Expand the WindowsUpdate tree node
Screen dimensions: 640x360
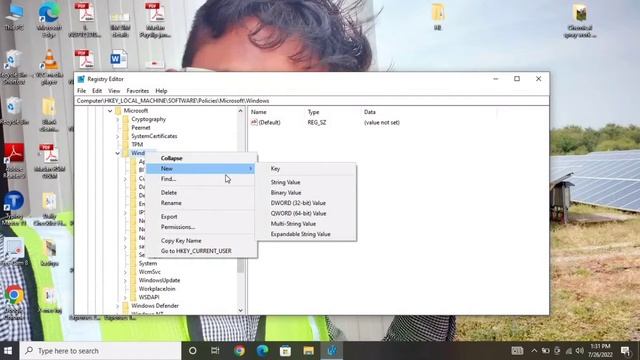tap(125, 280)
